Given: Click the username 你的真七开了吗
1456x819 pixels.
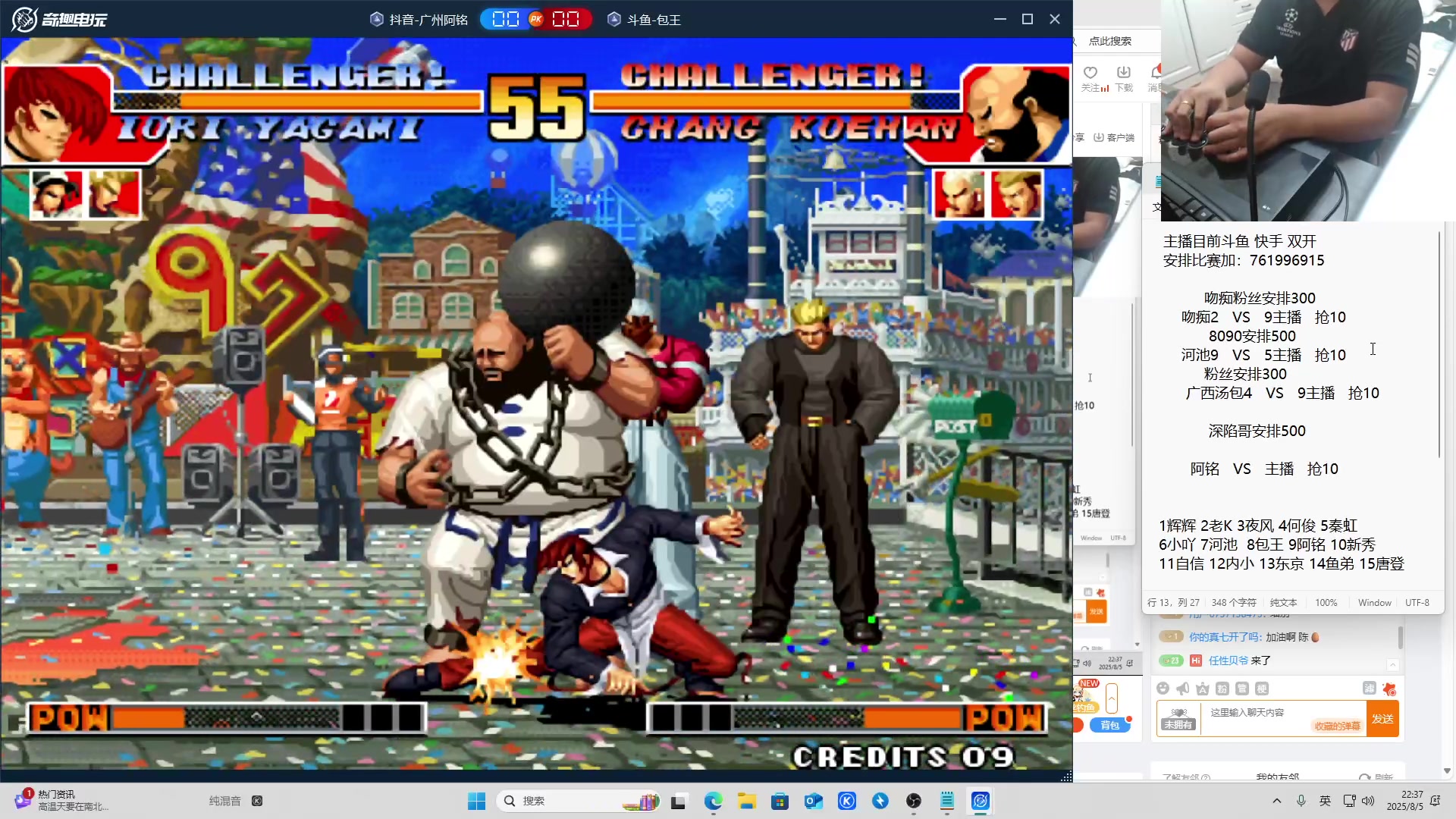Looking at the screenshot, I should 1225,637.
